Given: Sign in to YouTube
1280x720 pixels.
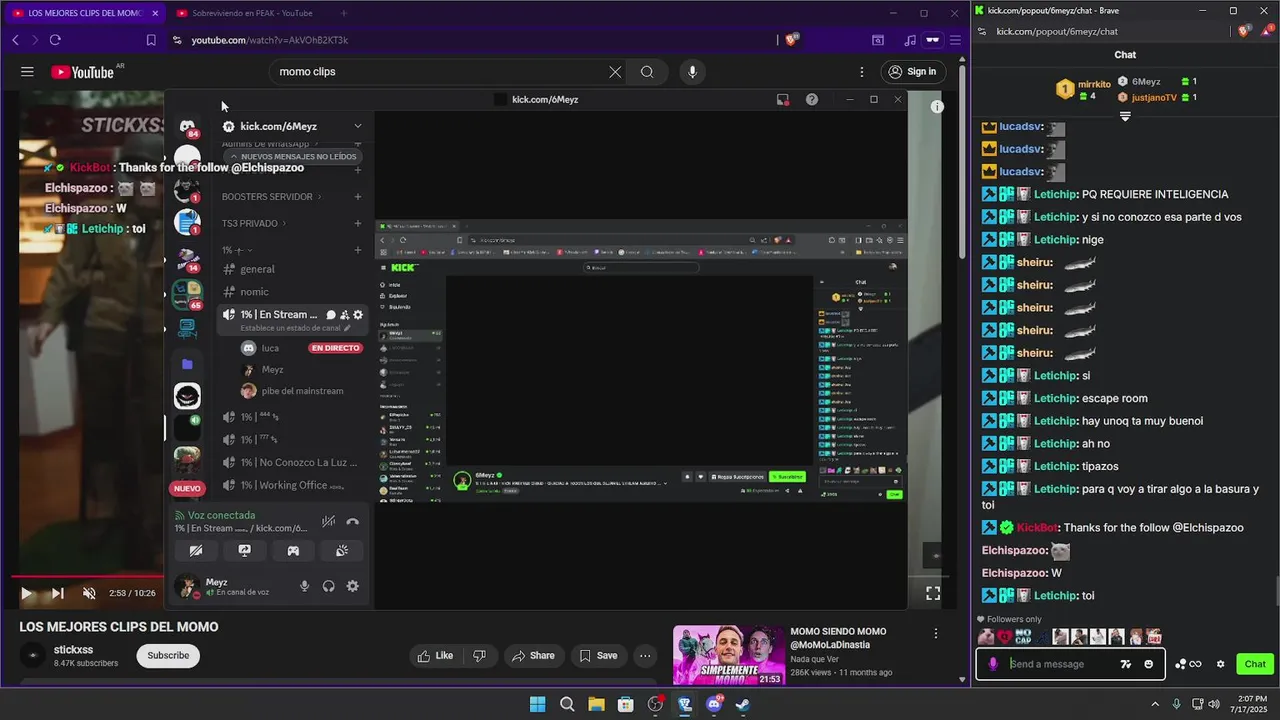Looking at the screenshot, I should pos(912,72).
